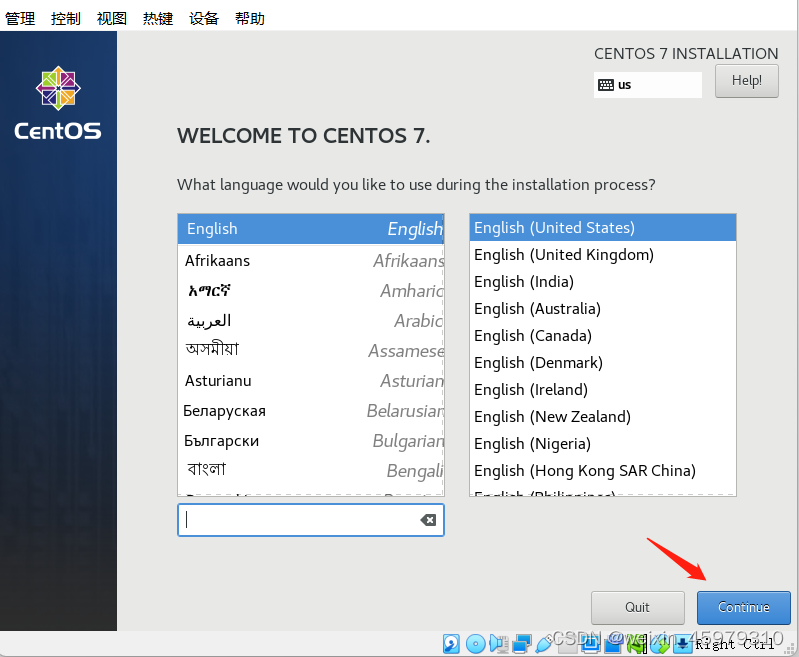This screenshot has width=799, height=657.
Task: Select English (New Zealand) locale
Action: pos(603,416)
